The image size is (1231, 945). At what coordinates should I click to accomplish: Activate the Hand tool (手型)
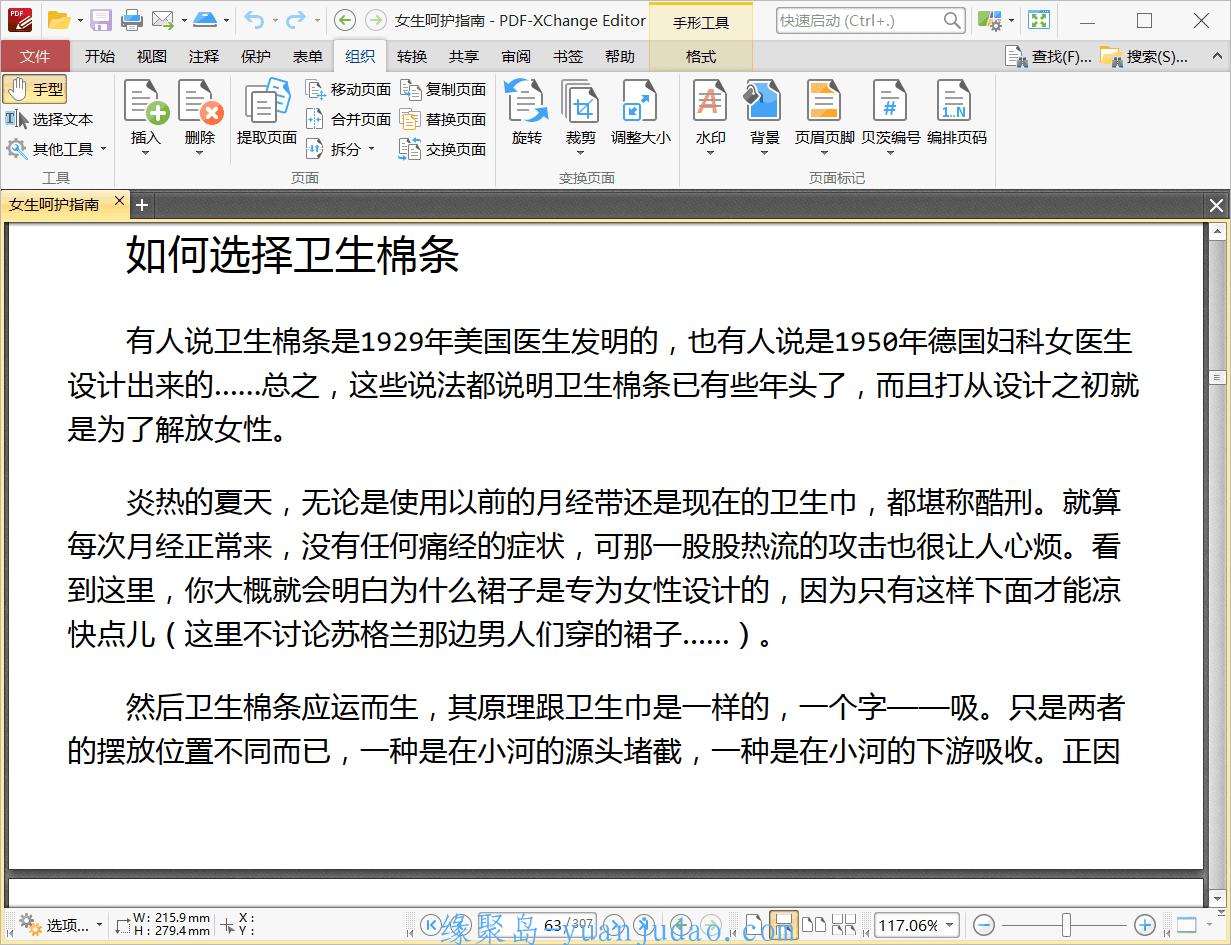(34, 89)
